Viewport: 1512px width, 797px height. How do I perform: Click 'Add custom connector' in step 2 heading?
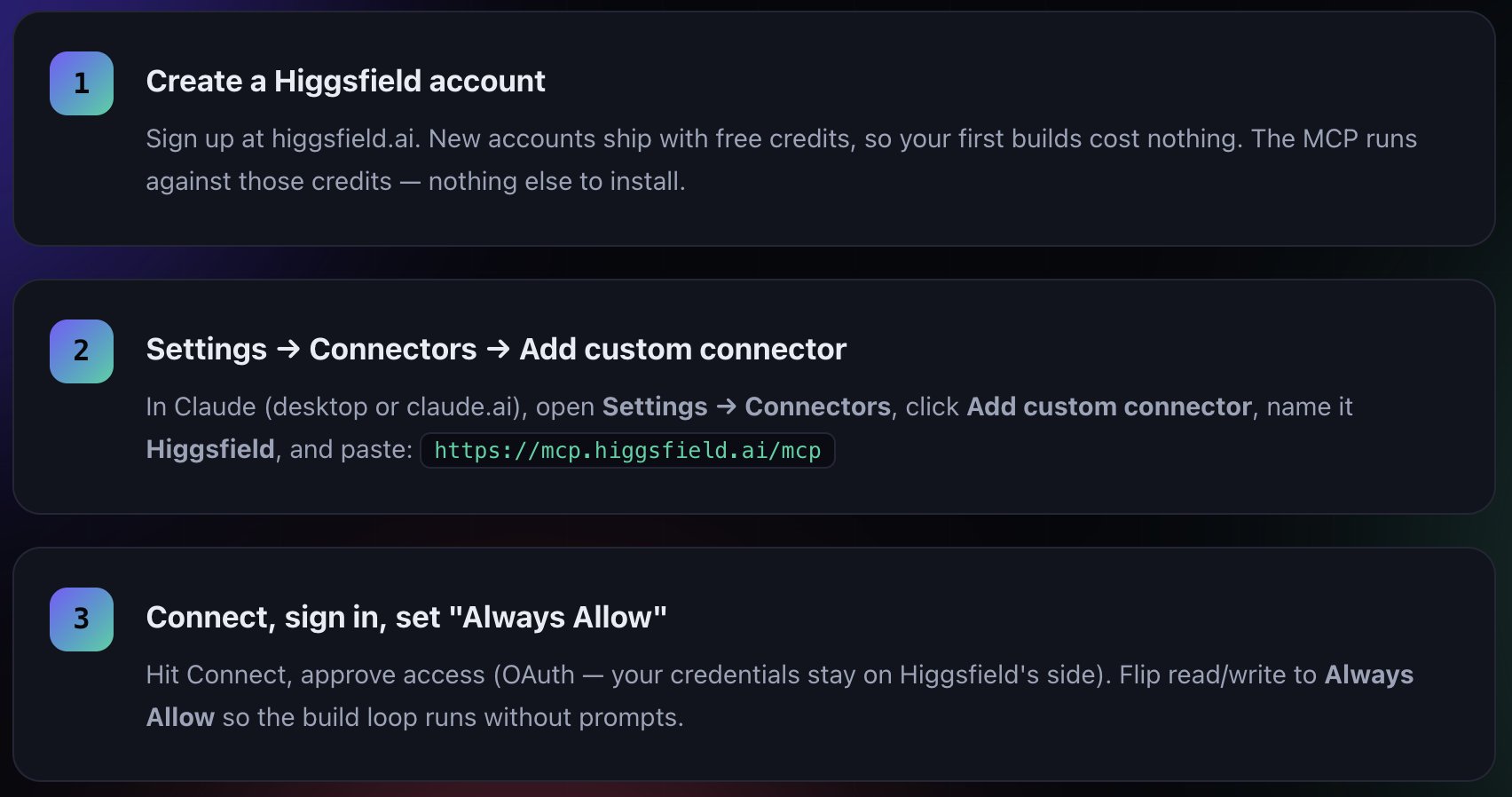pos(683,350)
